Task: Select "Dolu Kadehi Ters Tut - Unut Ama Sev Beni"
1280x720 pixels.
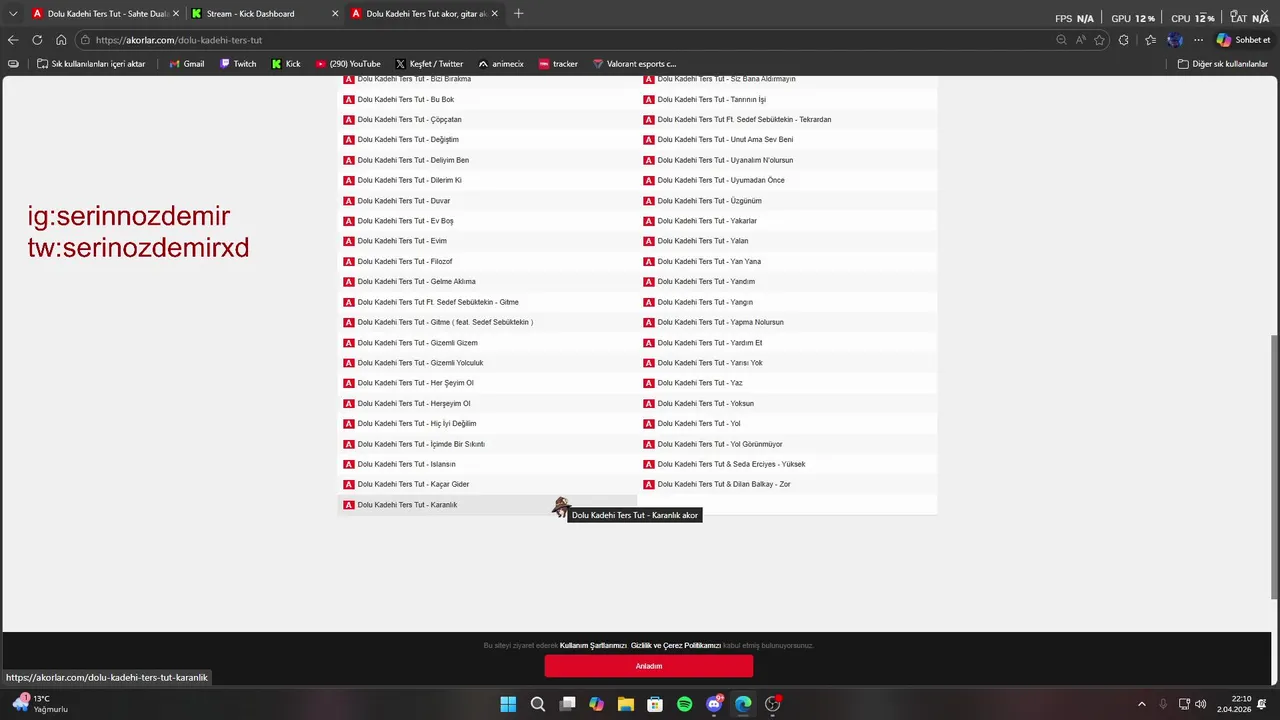Action: point(725,140)
